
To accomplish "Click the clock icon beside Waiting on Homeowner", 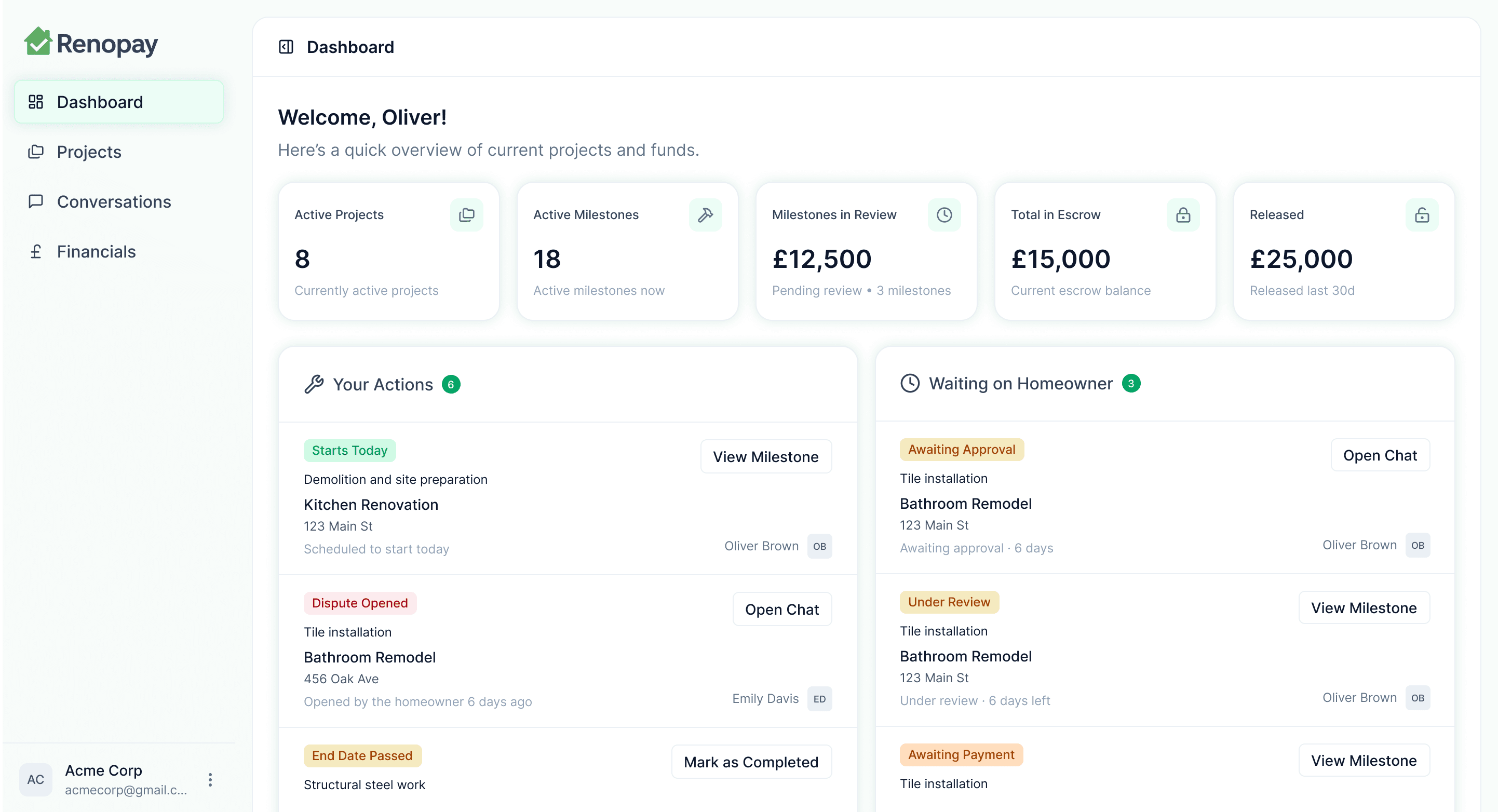I will click(910, 383).
